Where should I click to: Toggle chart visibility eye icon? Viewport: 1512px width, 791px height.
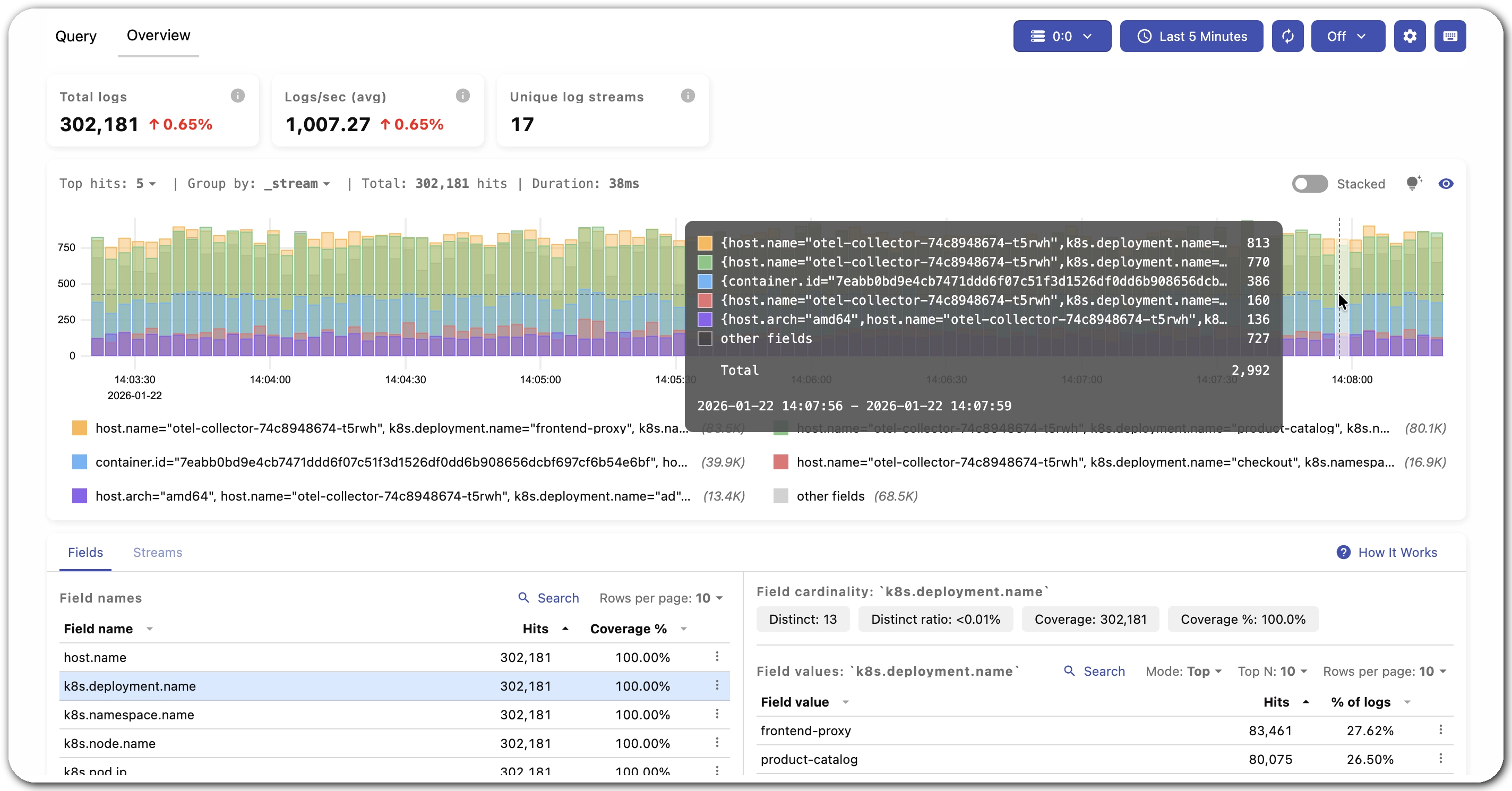(1446, 184)
